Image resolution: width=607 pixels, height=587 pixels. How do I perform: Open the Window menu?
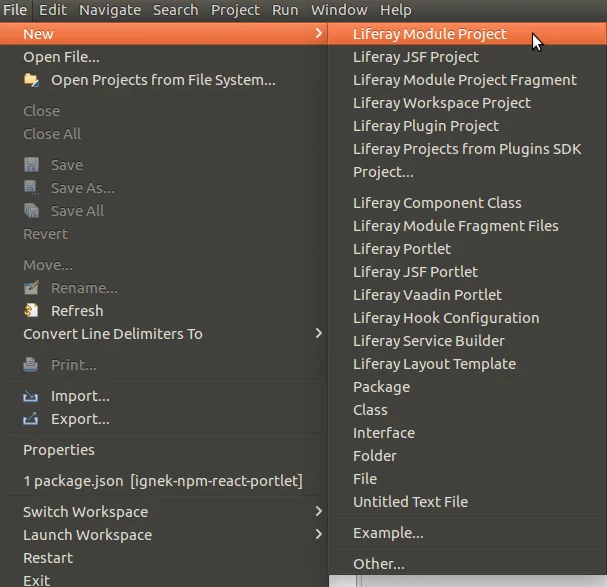coord(339,10)
